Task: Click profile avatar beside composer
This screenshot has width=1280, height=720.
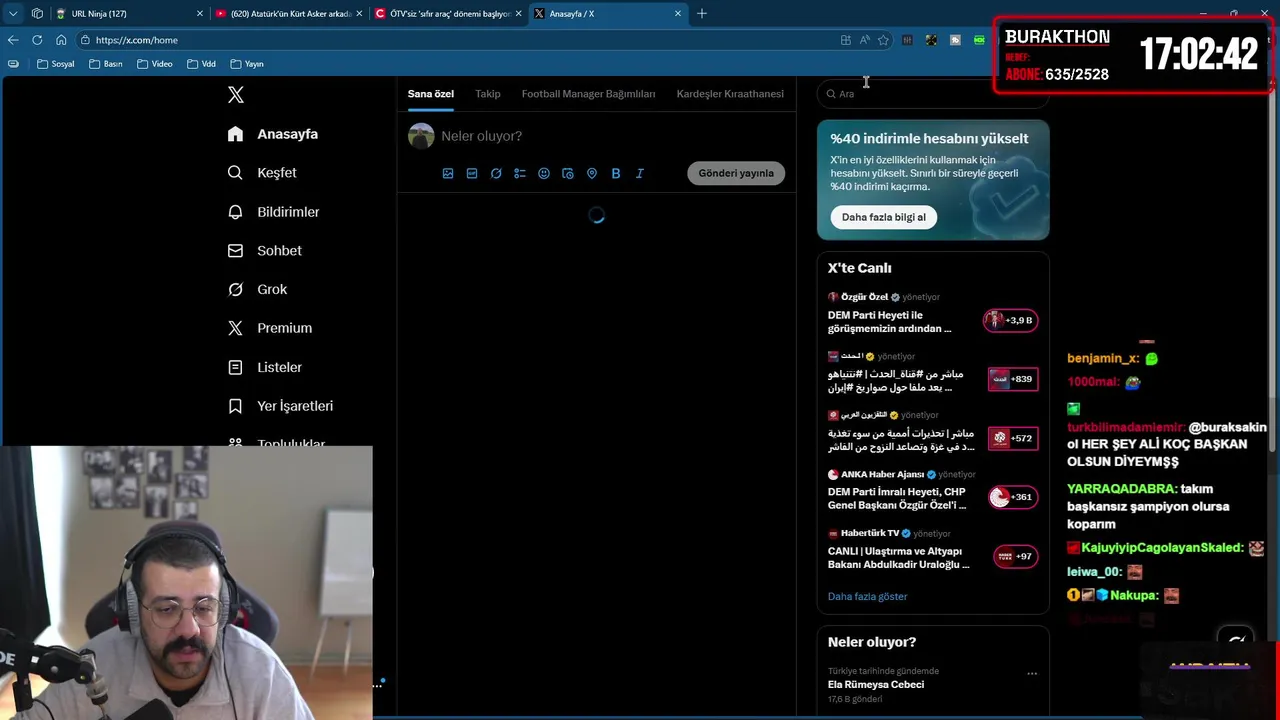Action: [x=421, y=136]
